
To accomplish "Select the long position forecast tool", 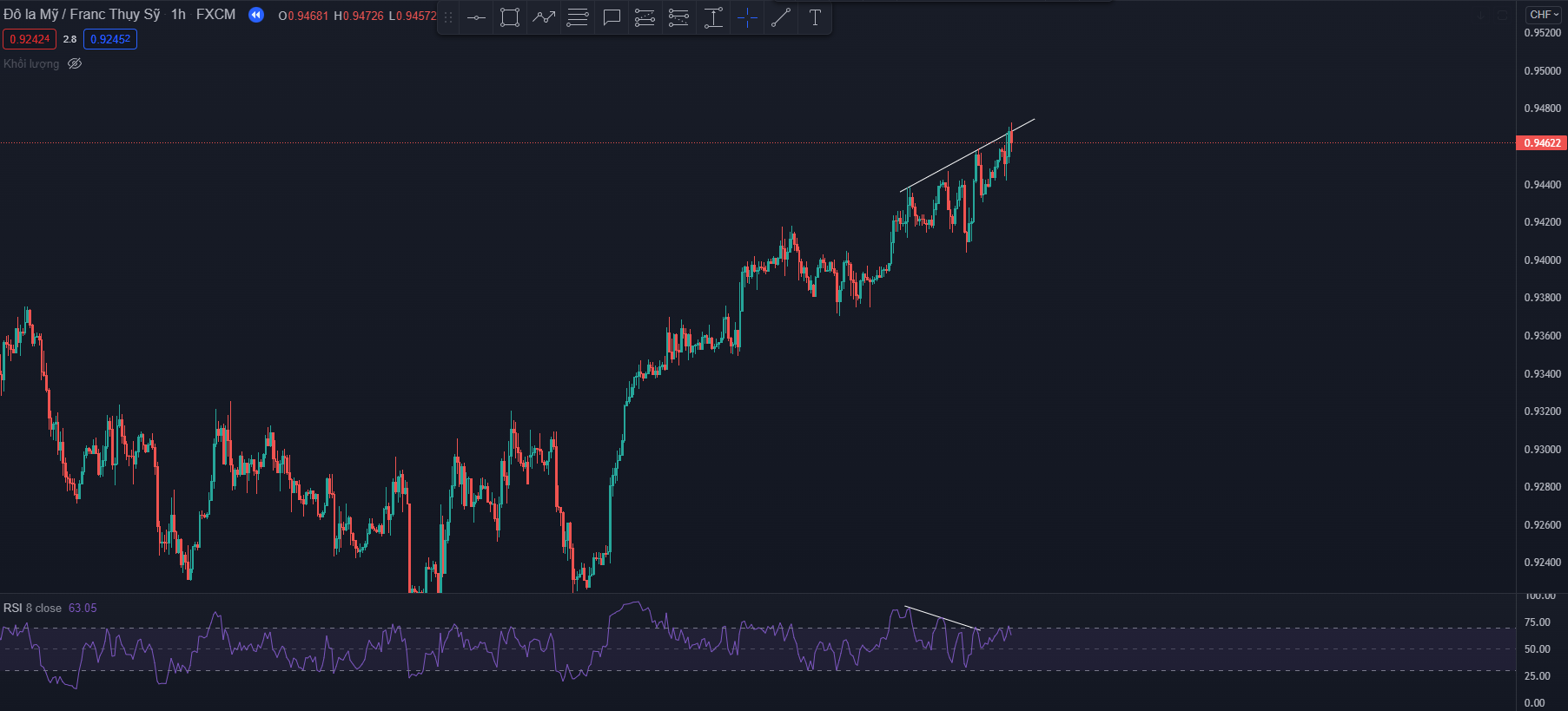I will tap(645, 17).
